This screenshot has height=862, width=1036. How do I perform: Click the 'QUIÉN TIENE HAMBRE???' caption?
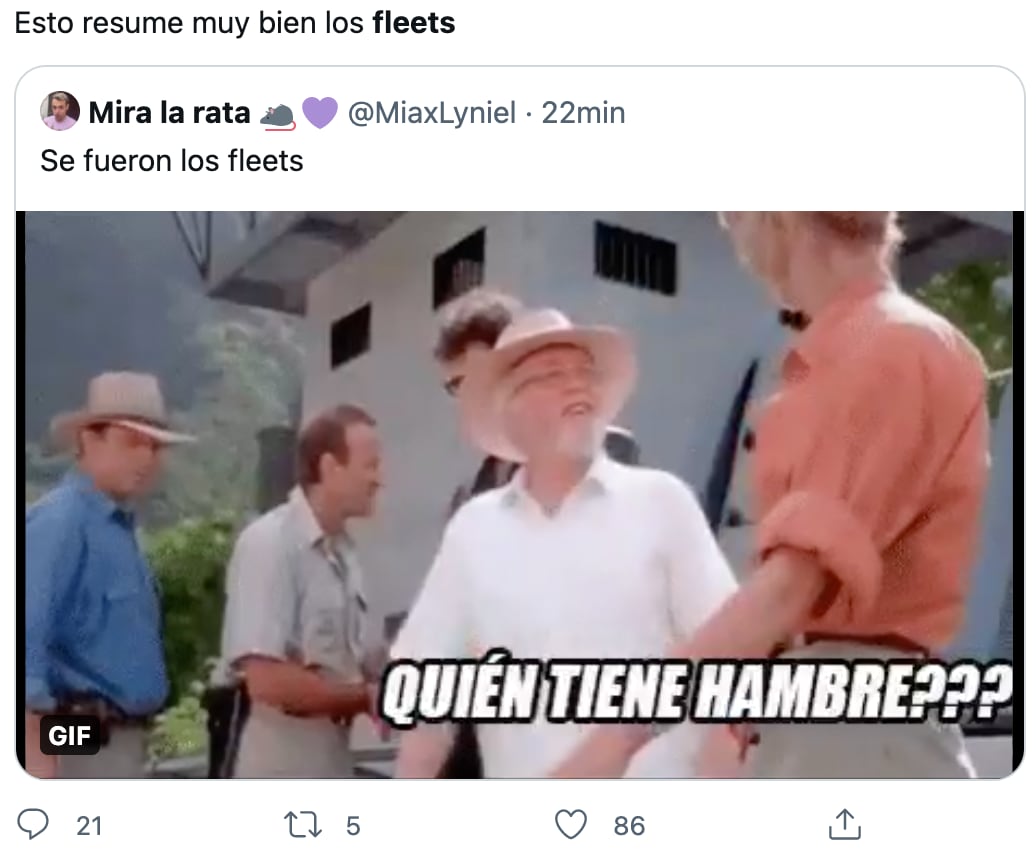point(698,693)
